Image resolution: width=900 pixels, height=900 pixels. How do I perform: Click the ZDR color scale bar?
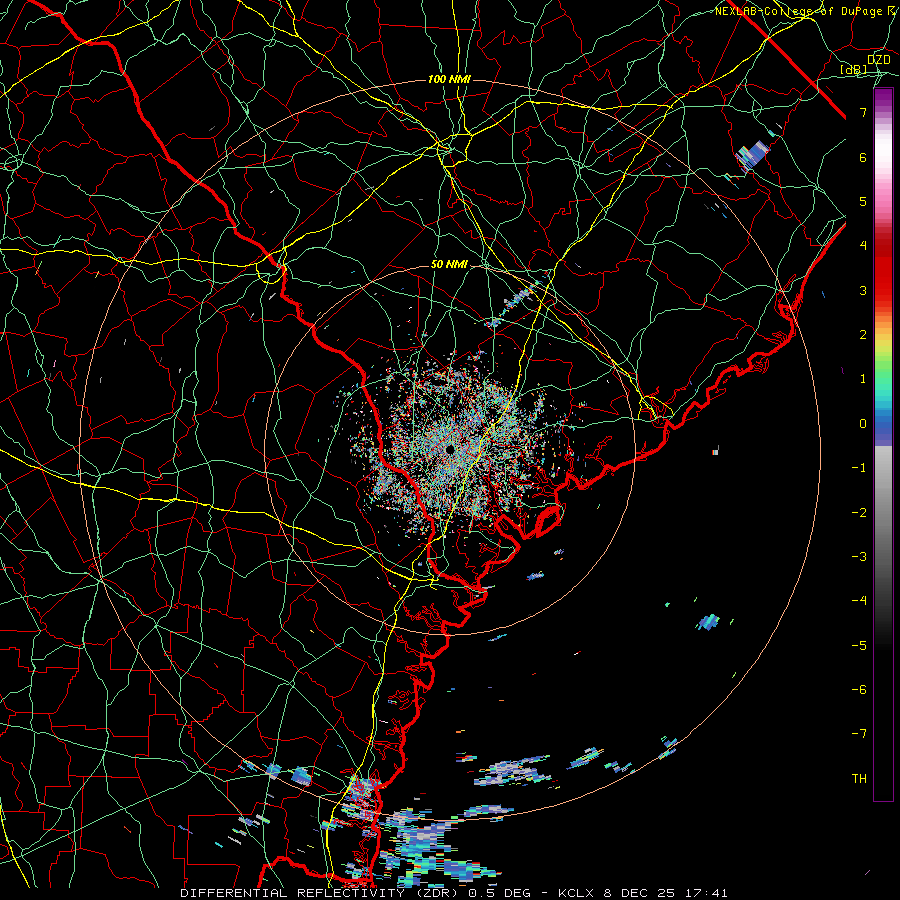click(x=883, y=444)
